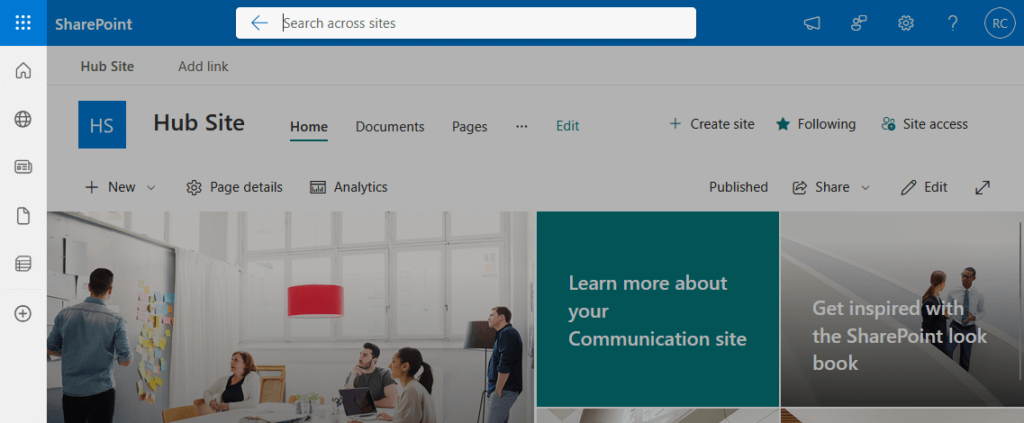
Task: Open the community connections icon
Action: coord(858,24)
